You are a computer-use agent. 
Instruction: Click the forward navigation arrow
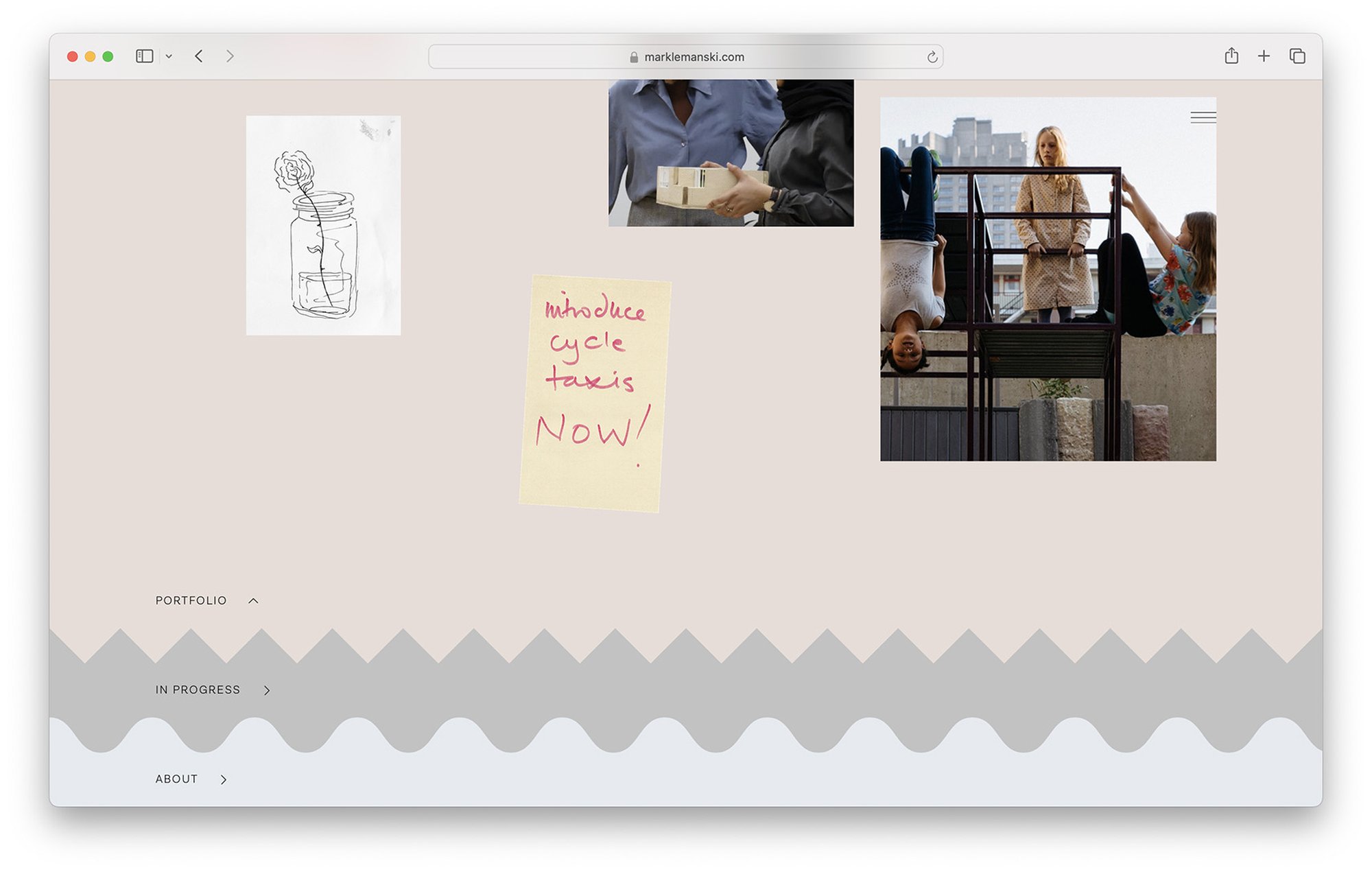[230, 56]
